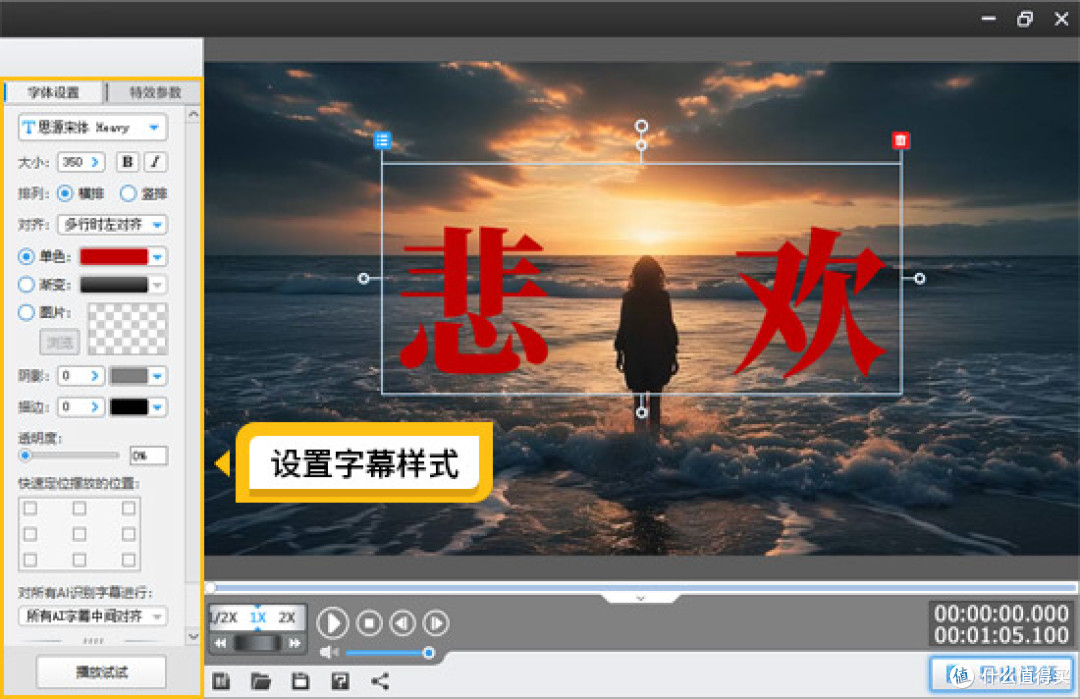Step forward one frame

(x=436, y=623)
